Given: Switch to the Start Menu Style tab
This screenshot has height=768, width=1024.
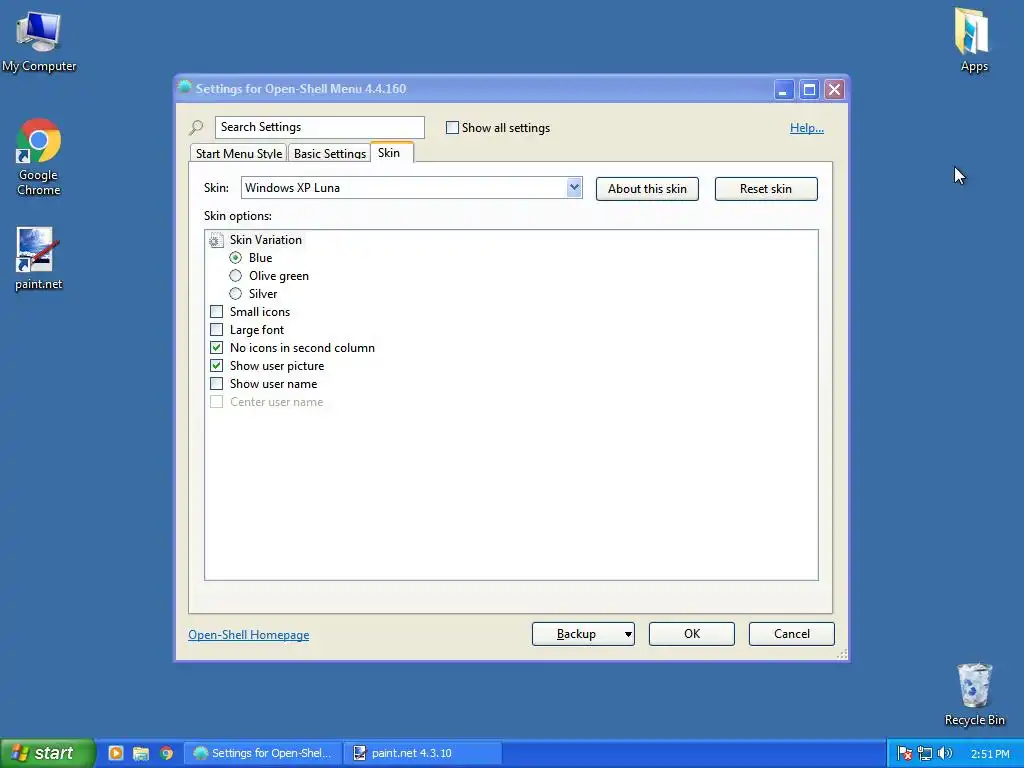Looking at the screenshot, I should click(x=238, y=153).
